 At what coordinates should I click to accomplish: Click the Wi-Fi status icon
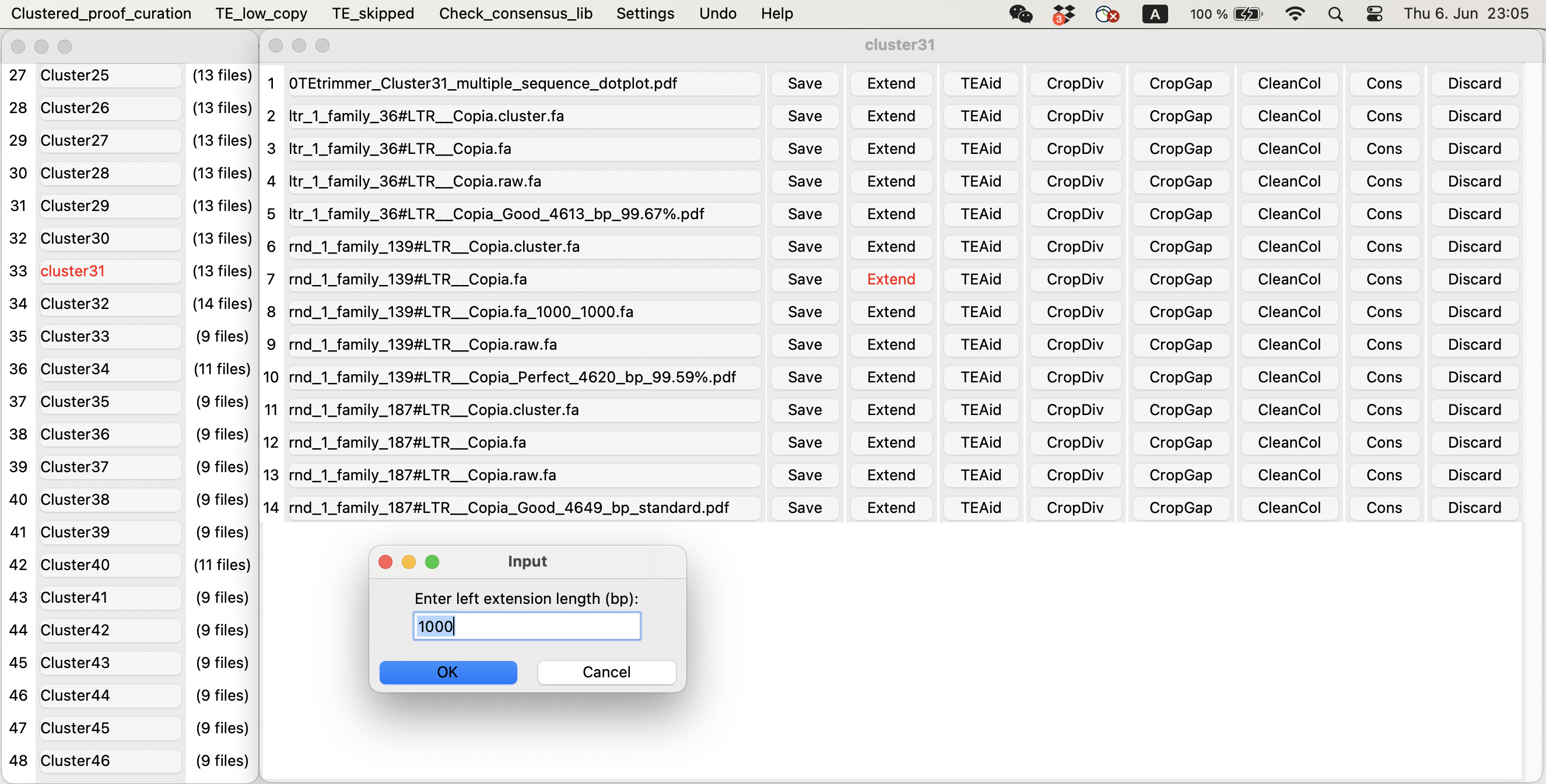[1295, 13]
